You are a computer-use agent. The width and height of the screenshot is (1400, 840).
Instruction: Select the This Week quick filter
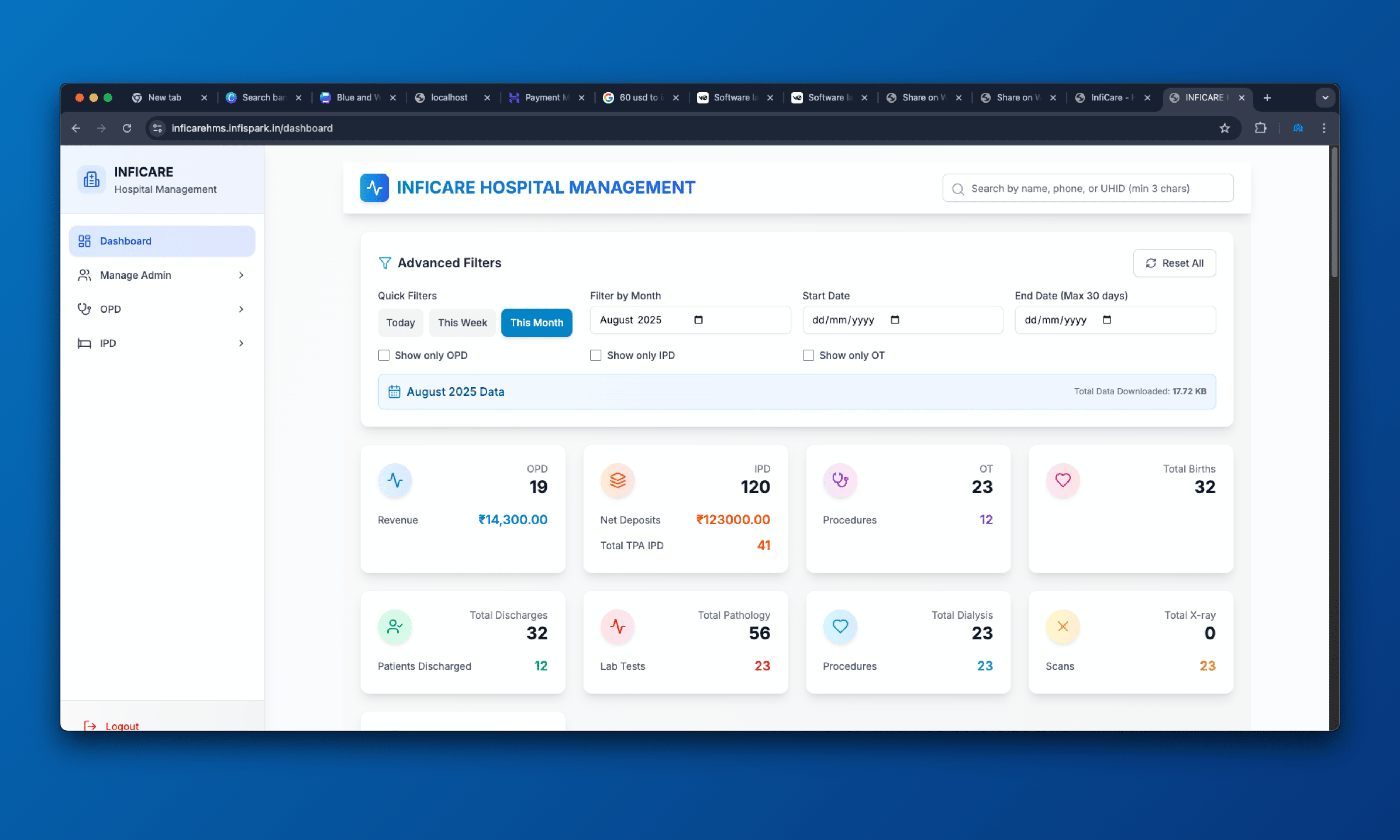click(462, 323)
